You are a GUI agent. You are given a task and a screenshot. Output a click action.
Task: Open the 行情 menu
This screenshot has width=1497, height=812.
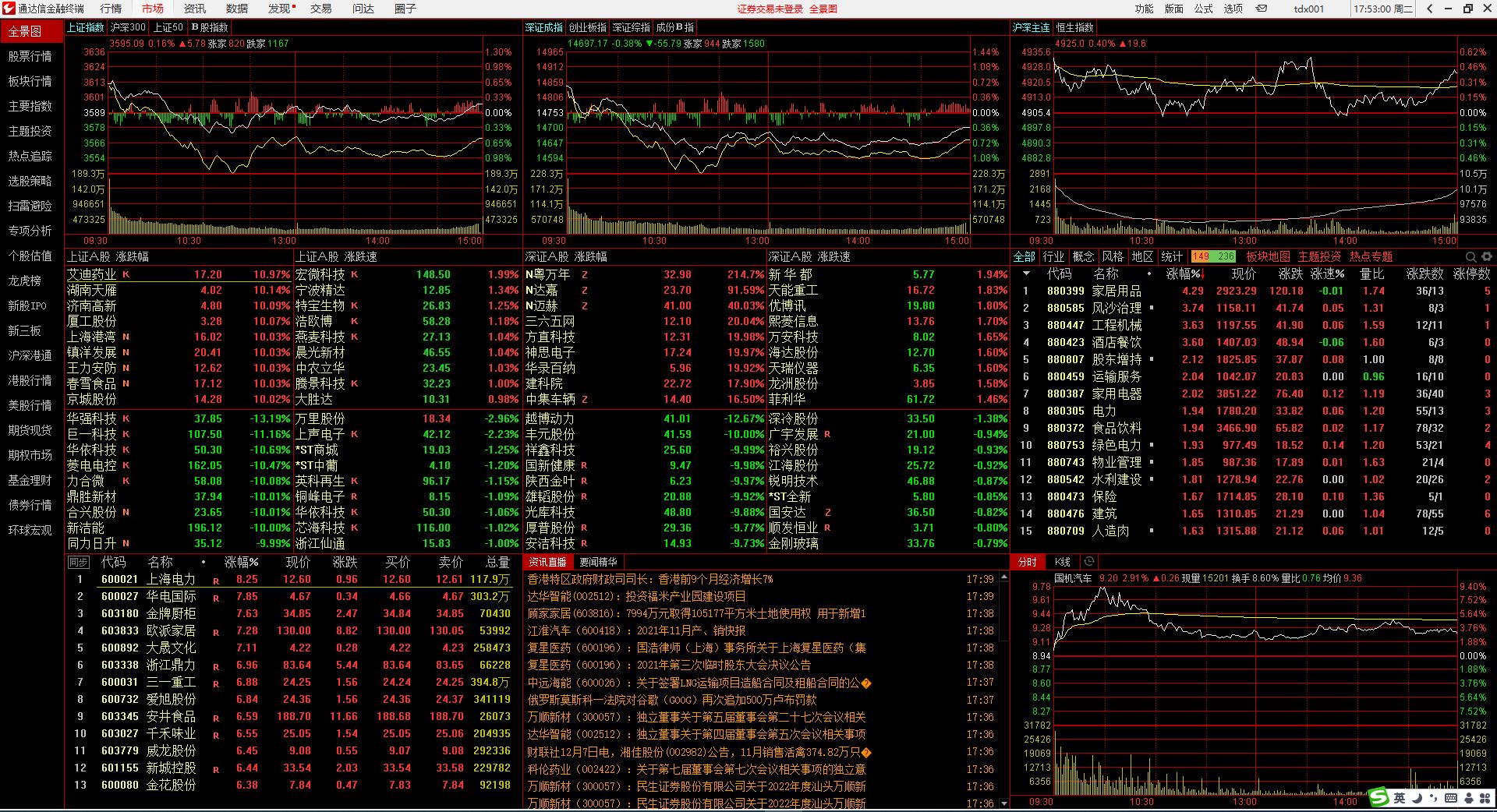(111, 9)
